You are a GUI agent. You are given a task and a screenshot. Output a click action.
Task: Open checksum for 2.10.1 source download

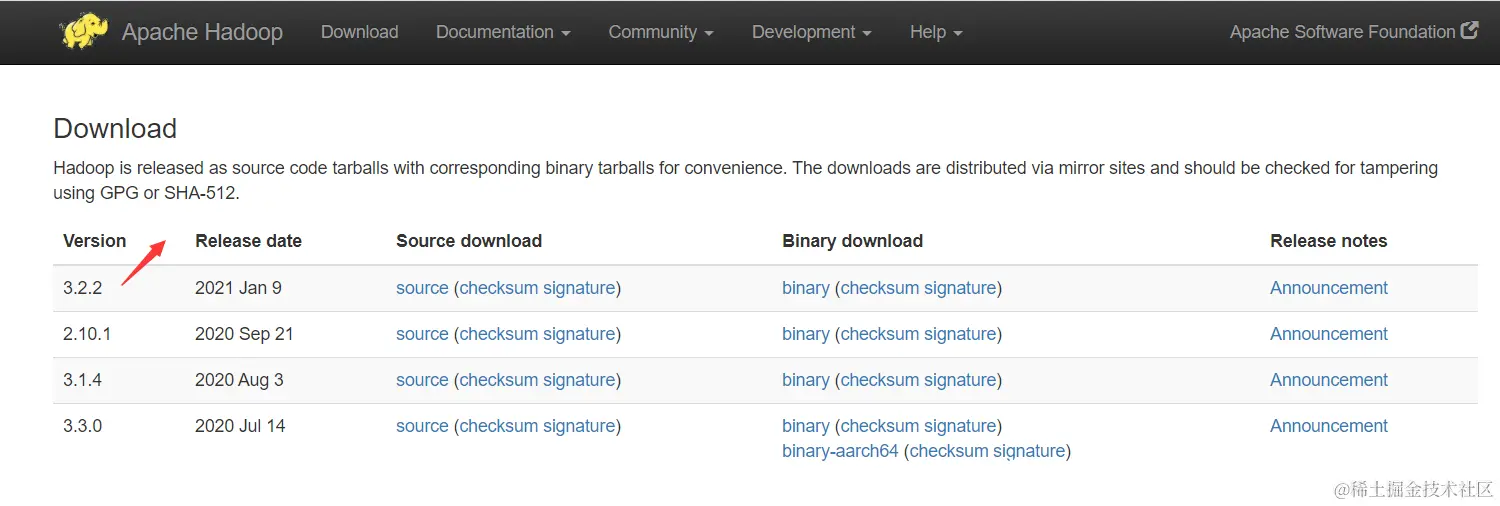click(498, 334)
